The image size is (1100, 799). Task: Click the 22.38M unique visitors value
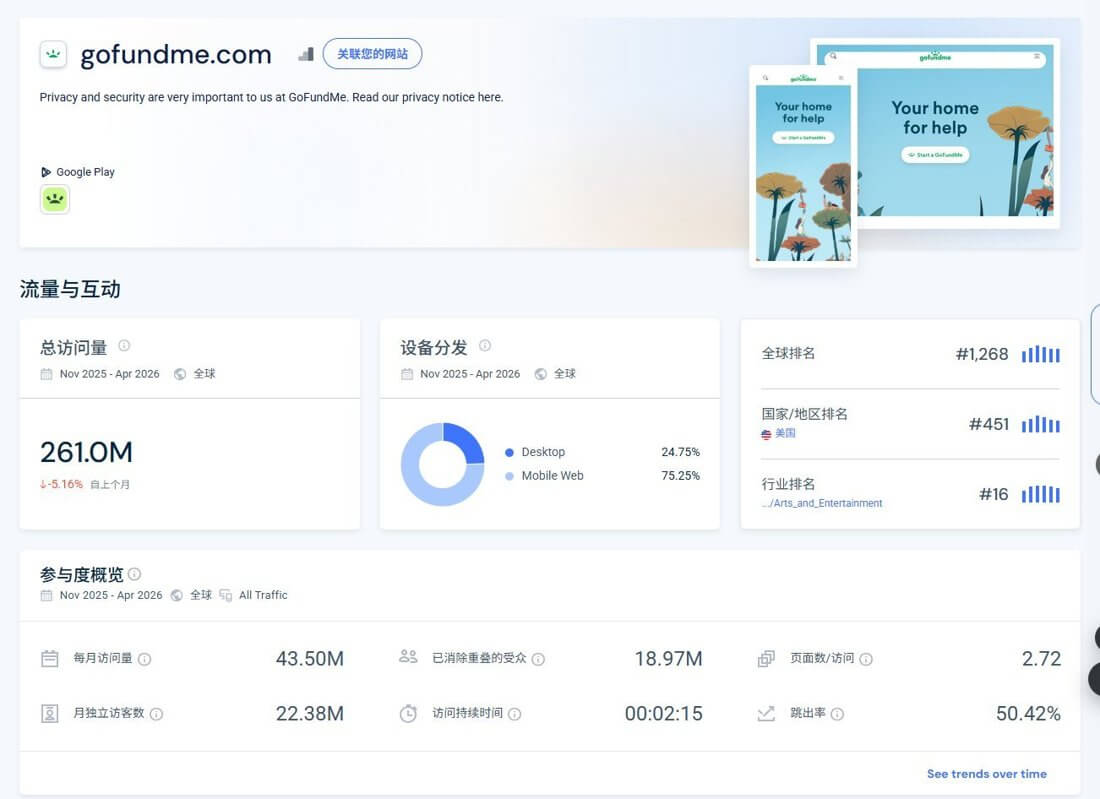pyautogui.click(x=309, y=713)
